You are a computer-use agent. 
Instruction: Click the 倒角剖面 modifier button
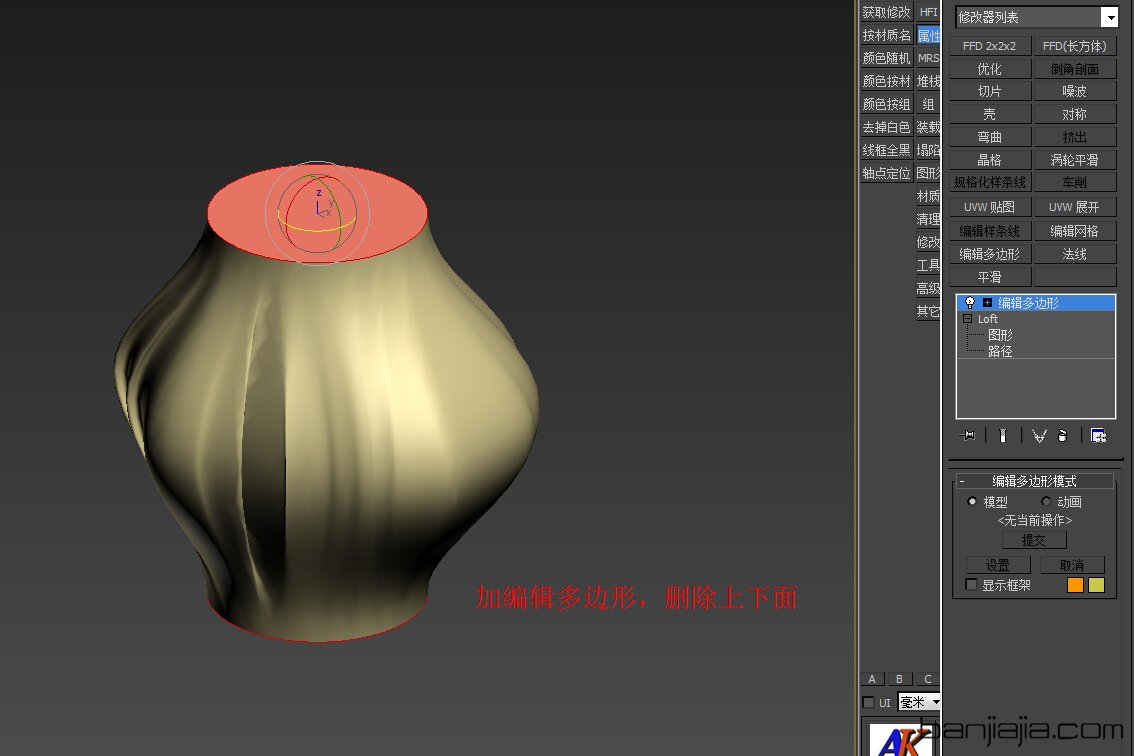click(1075, 69)
